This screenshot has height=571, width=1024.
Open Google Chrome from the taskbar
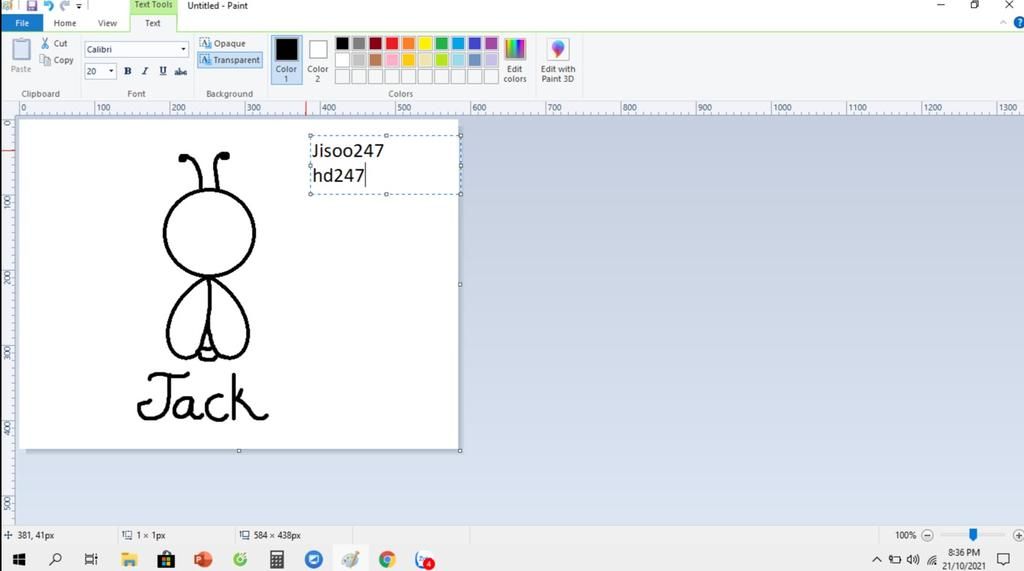[387, 559]
